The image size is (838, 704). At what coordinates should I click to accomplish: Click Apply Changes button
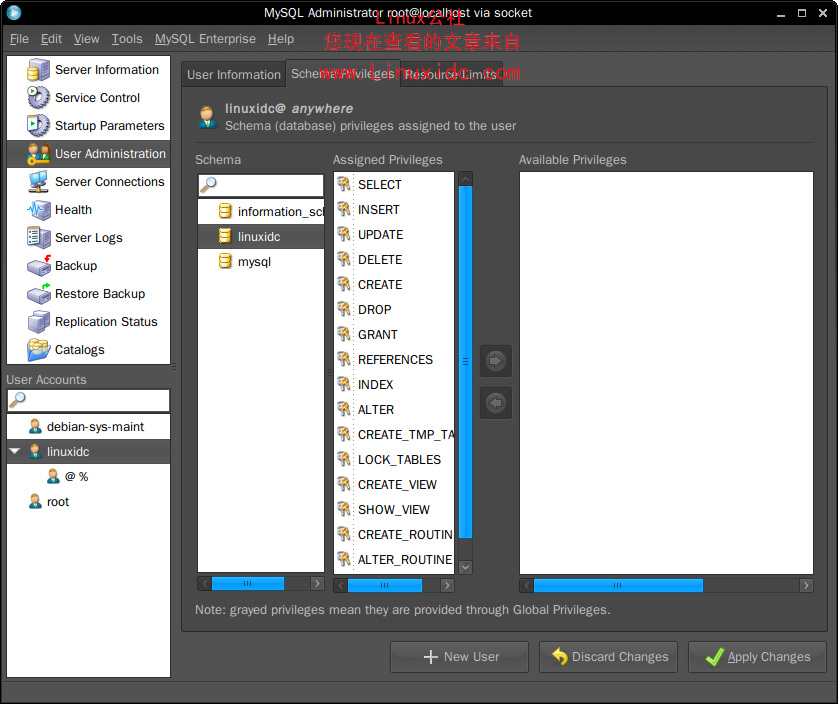pyautogui.click(x=757, y=657)
